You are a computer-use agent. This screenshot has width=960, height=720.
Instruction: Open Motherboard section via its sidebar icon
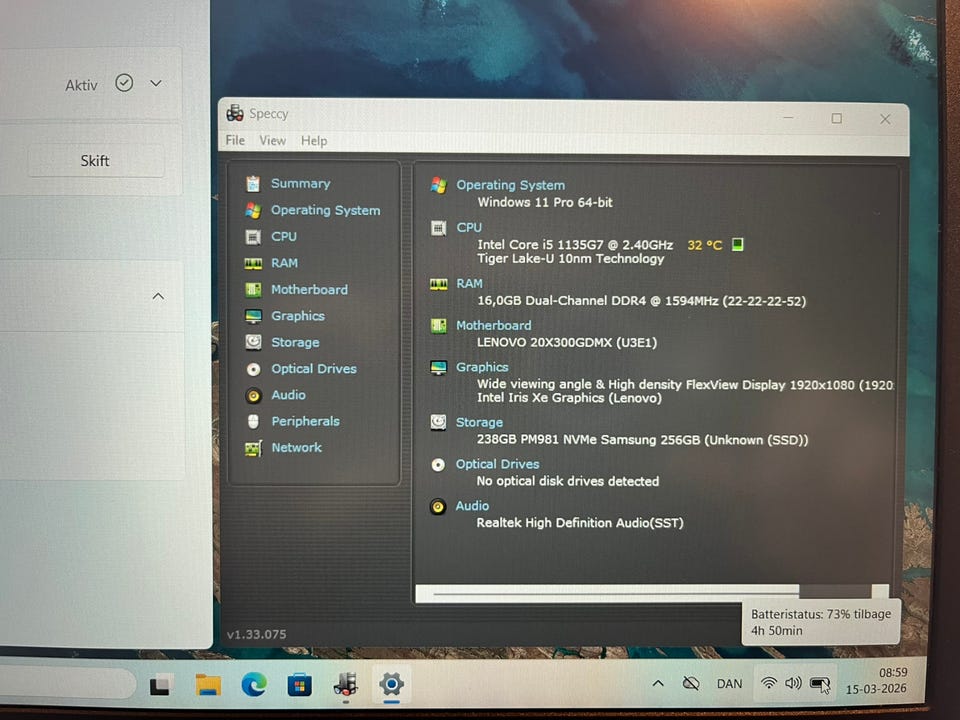[x=253, y=290]
